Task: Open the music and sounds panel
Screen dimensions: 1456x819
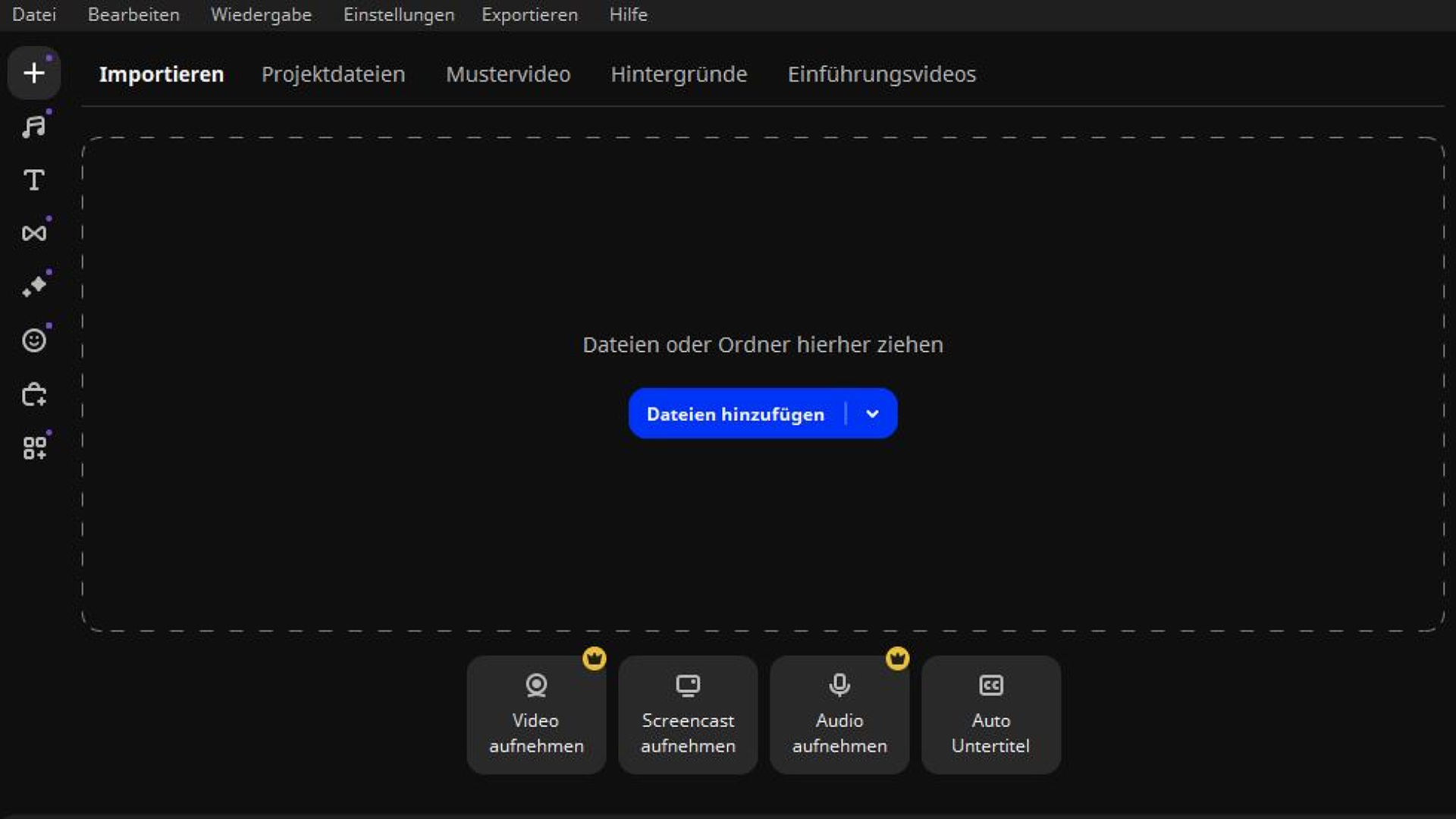Action: [34, 127]
